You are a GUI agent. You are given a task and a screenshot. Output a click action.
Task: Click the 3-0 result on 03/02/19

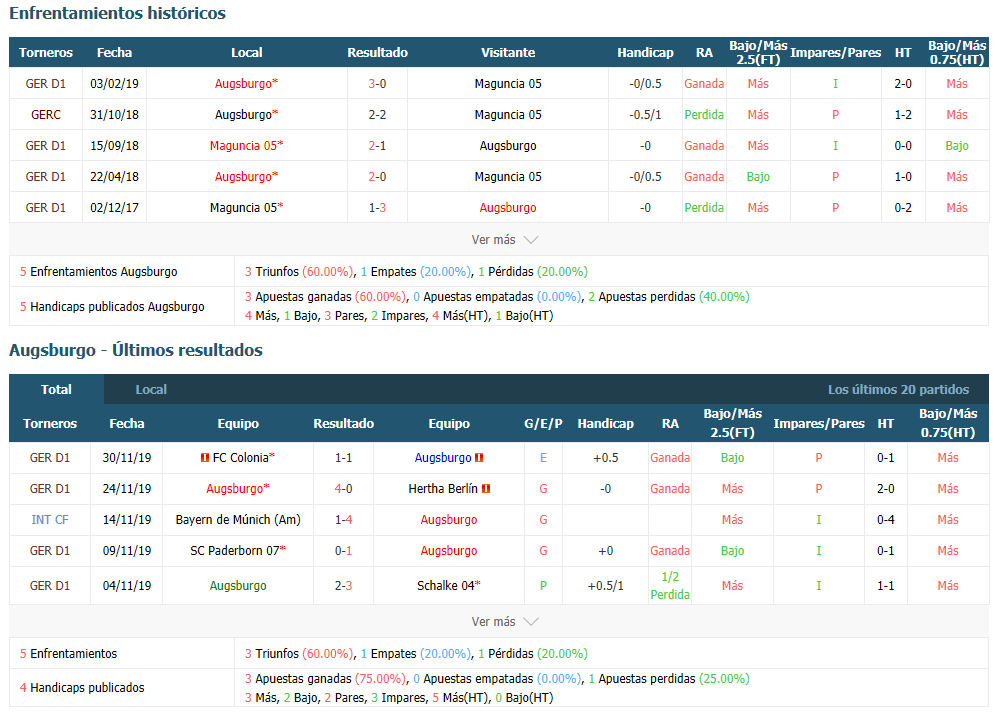point(377,84)
